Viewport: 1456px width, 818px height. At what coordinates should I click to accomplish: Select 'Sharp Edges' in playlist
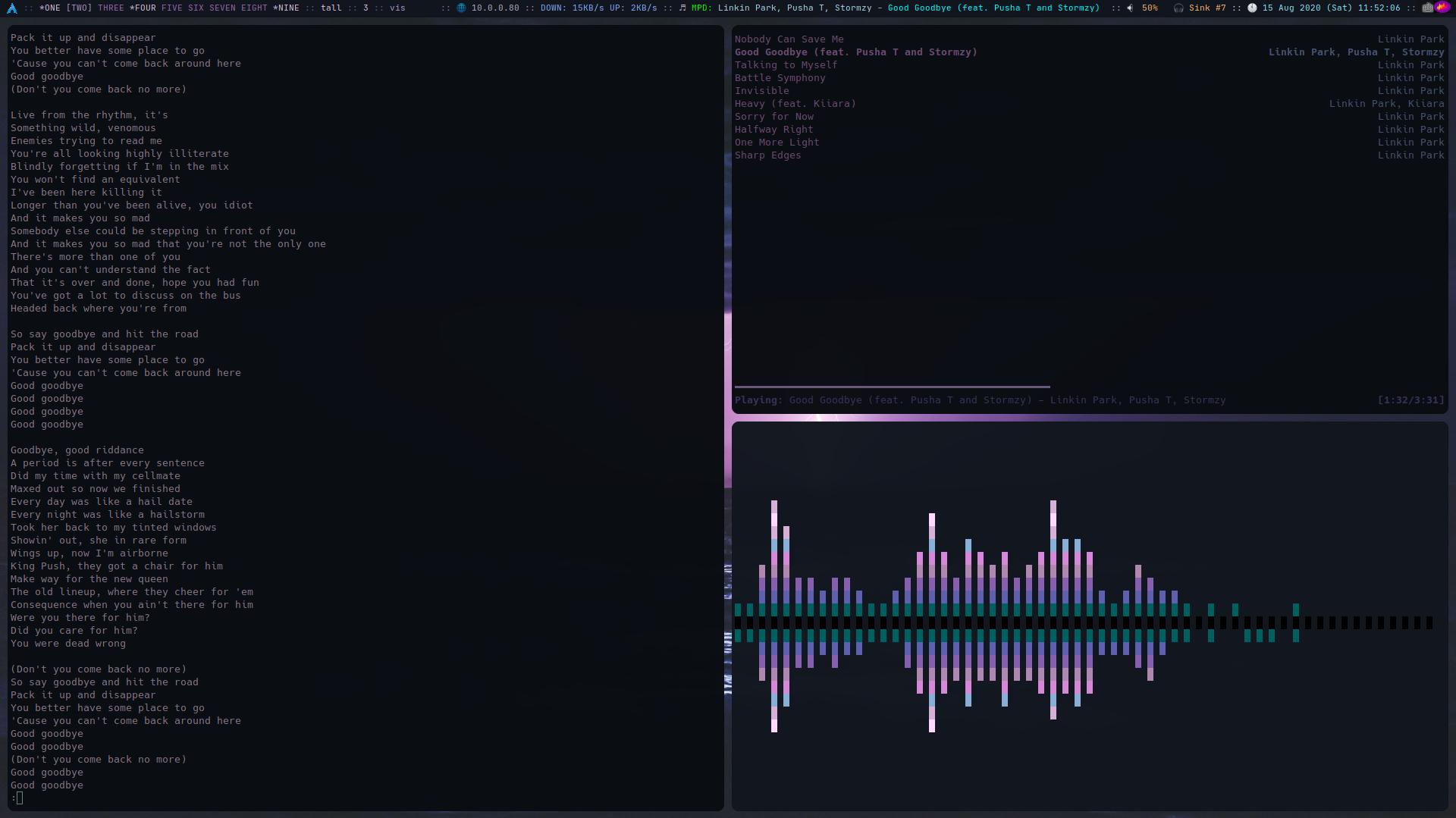(1090, 155)
